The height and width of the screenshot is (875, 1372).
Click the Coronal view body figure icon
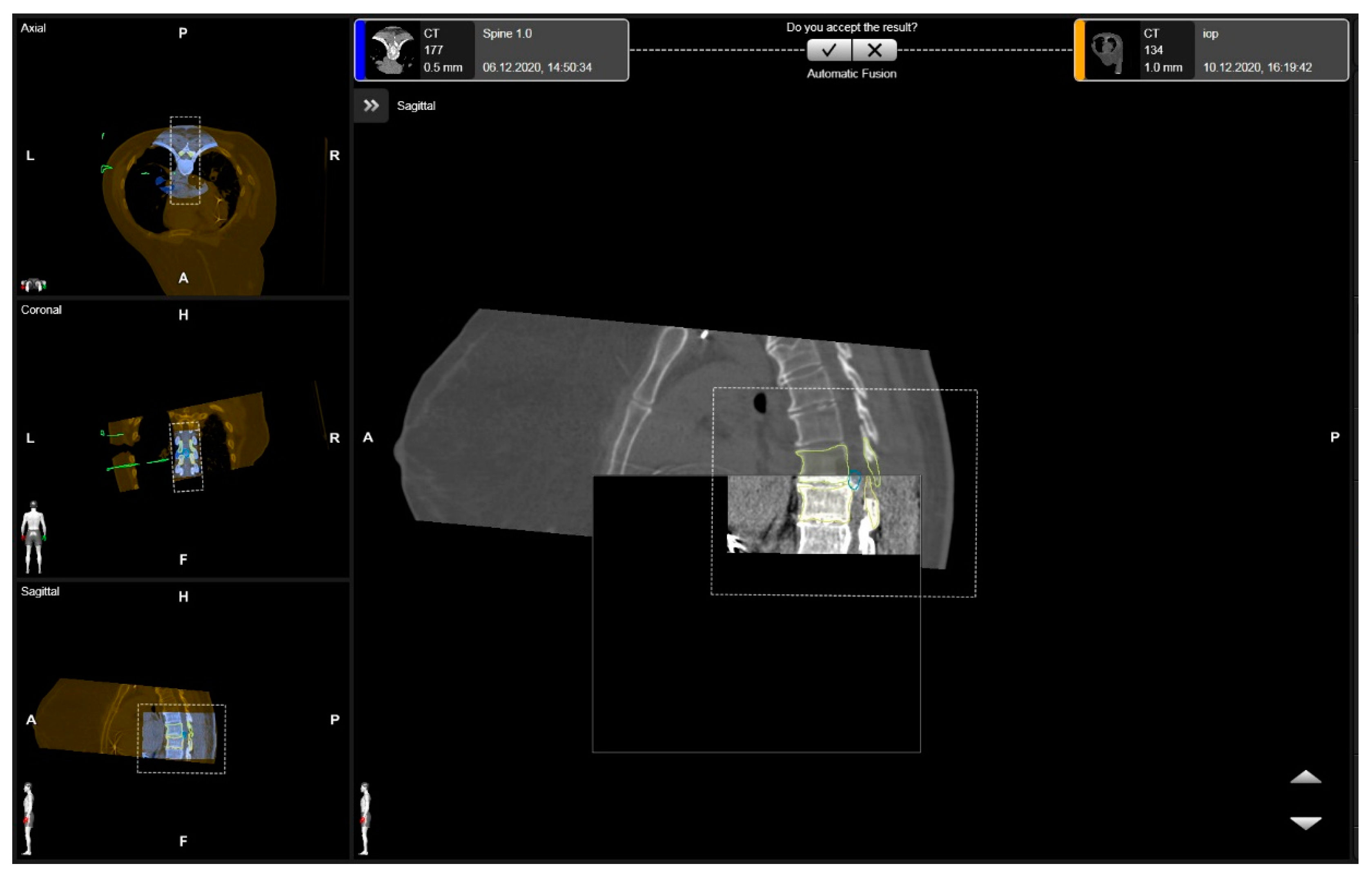click(33, 536)
